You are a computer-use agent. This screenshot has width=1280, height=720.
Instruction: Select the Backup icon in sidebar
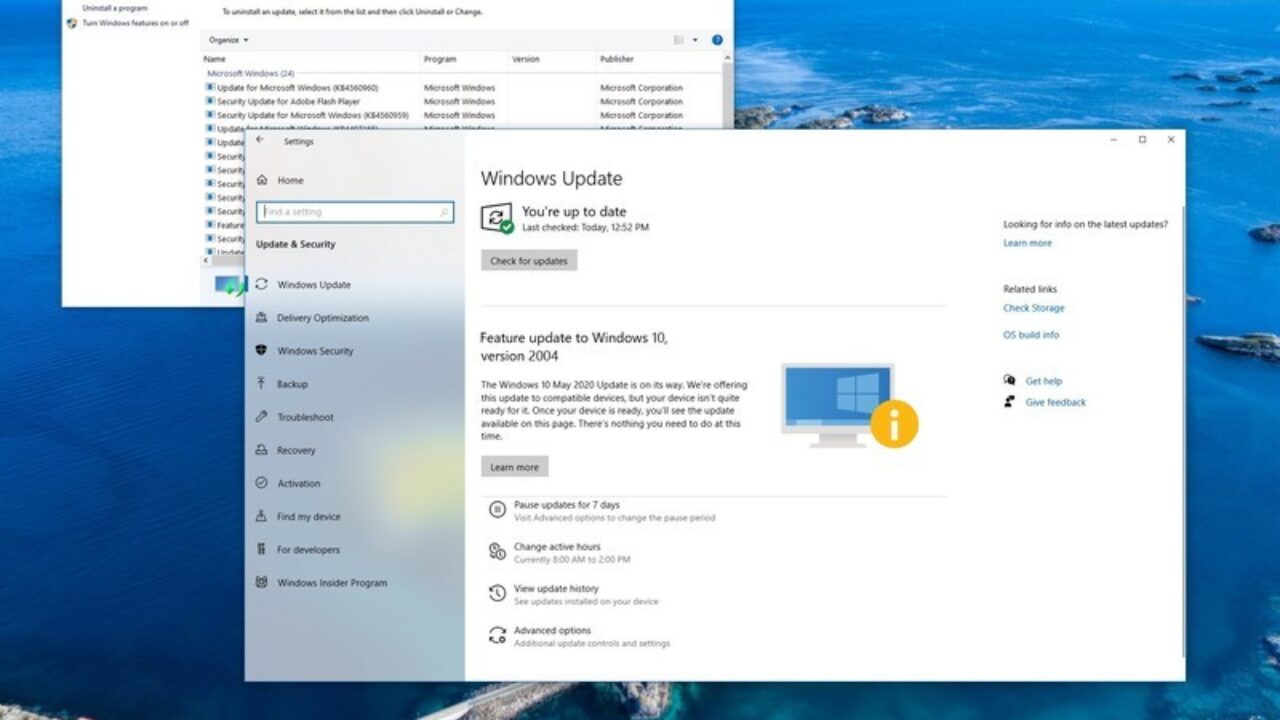pos(262,384)
